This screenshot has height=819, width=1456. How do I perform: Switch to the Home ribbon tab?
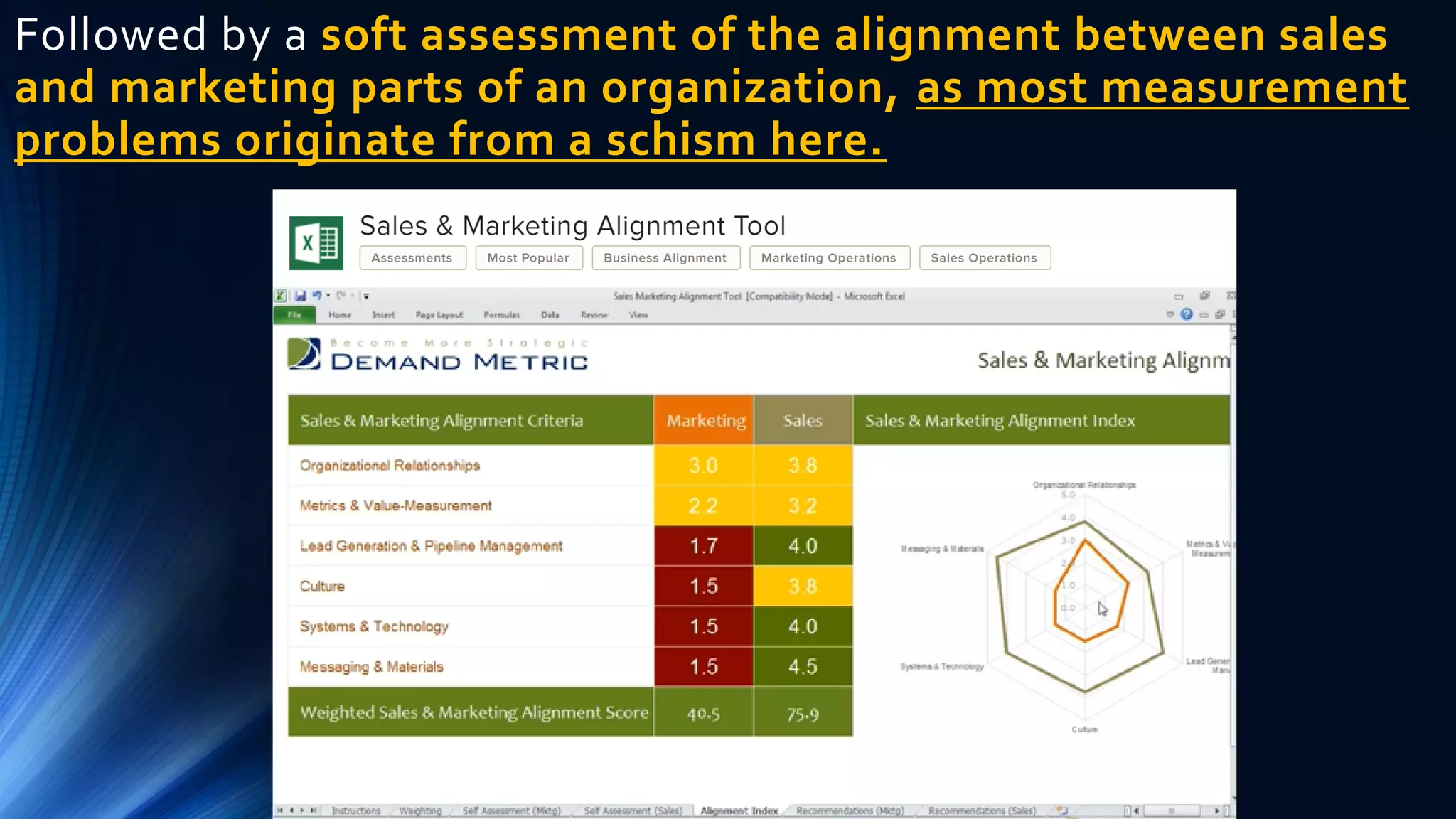click(x=340, y=315)
